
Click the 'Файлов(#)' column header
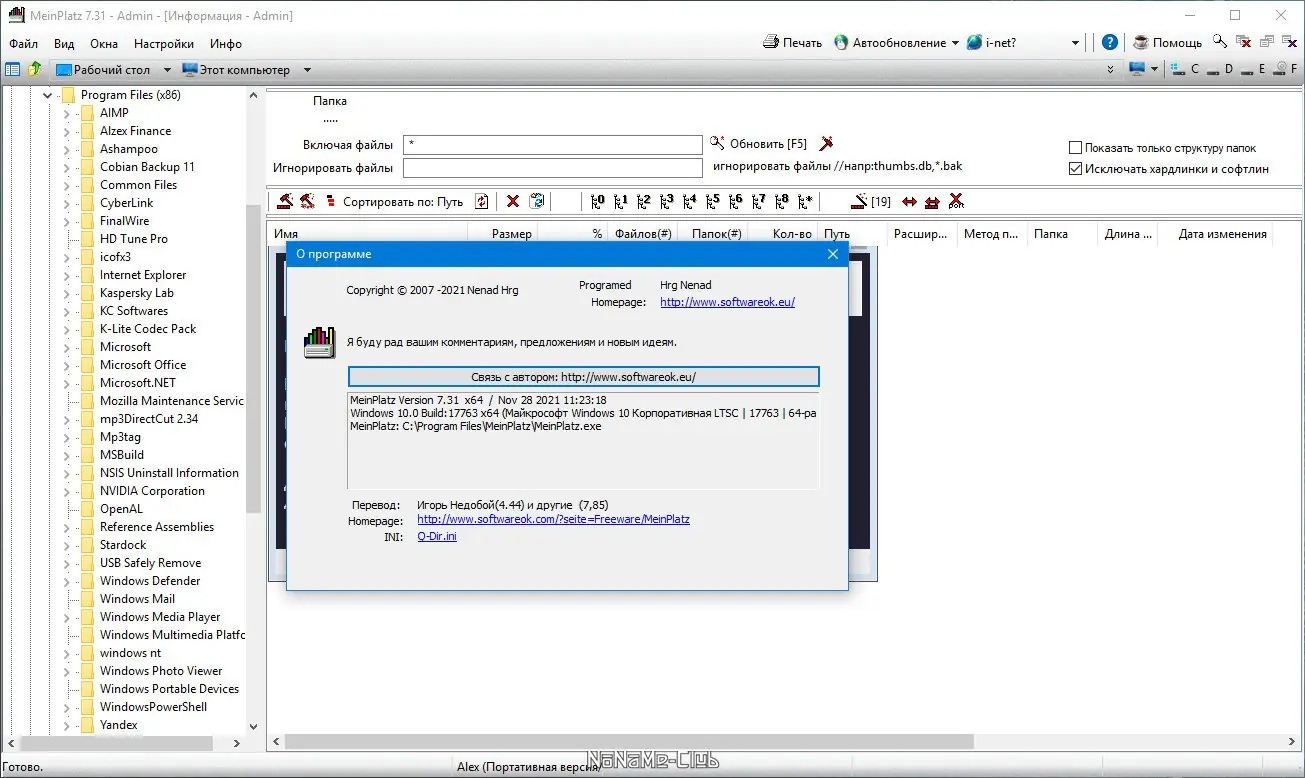(643, 234)
